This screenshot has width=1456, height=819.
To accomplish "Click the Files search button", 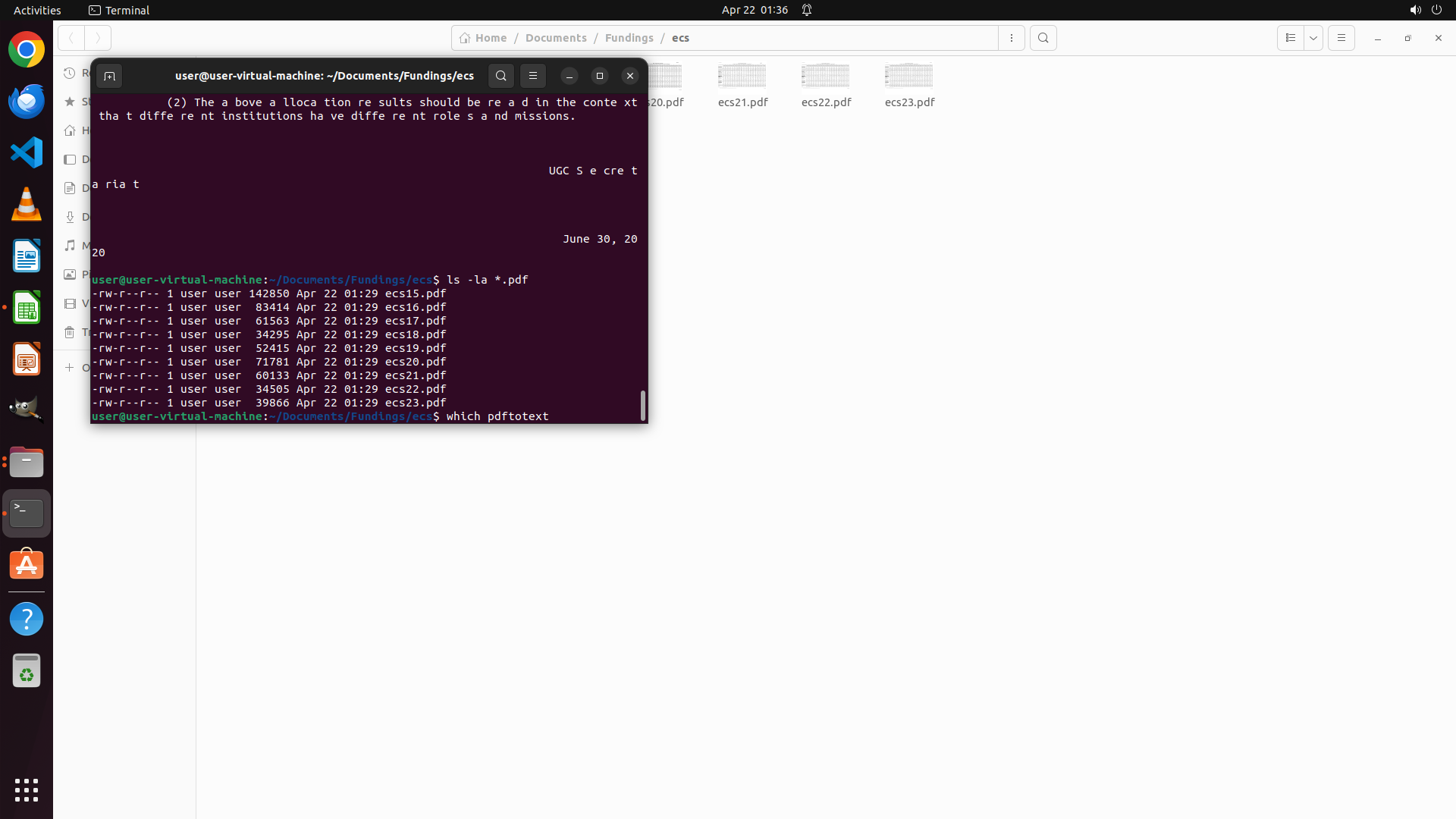I will pyautogui.click(x=1043, y=38).
